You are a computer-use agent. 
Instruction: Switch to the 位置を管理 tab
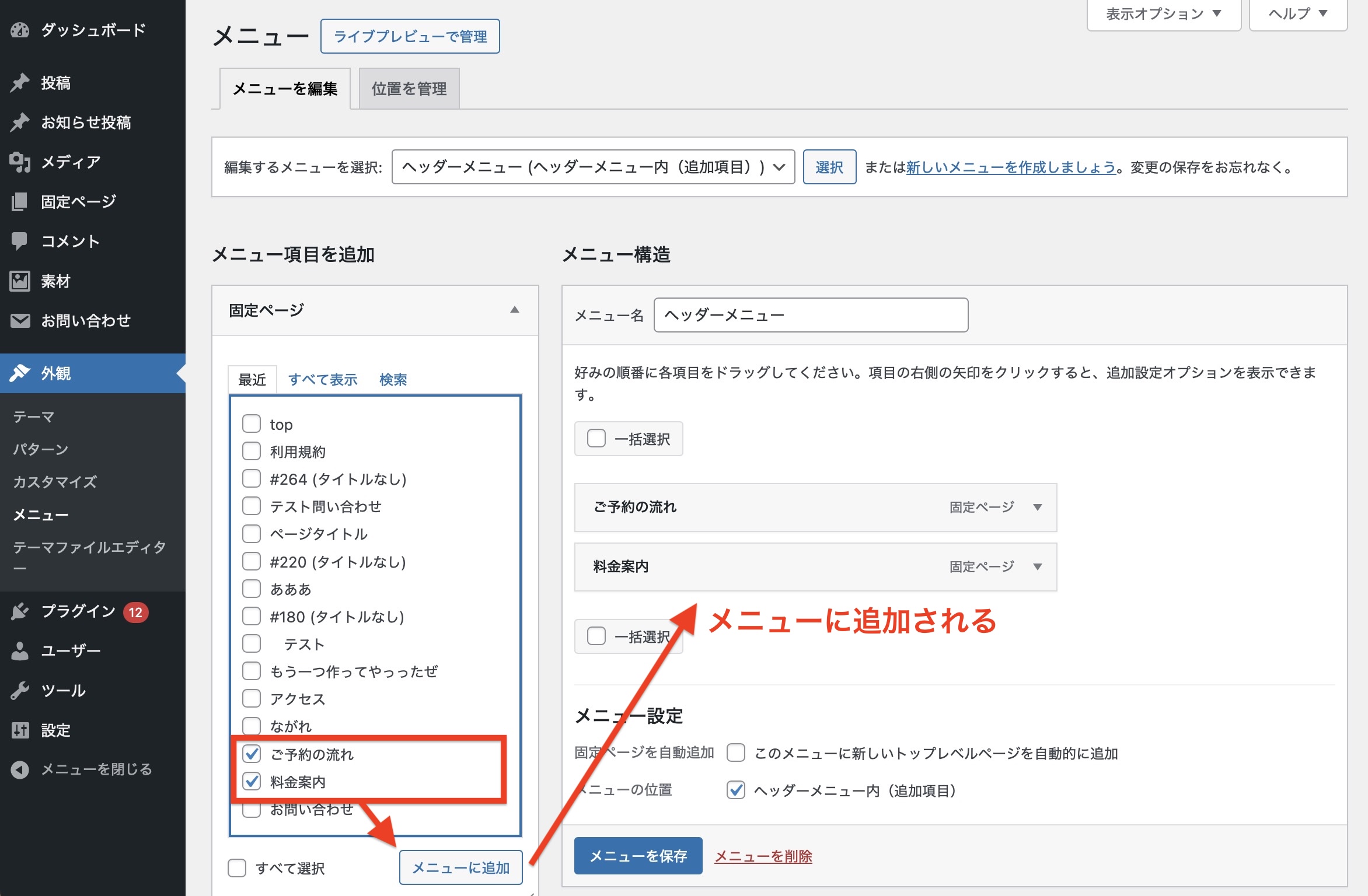pyautogui.click(x=409, y=89)
